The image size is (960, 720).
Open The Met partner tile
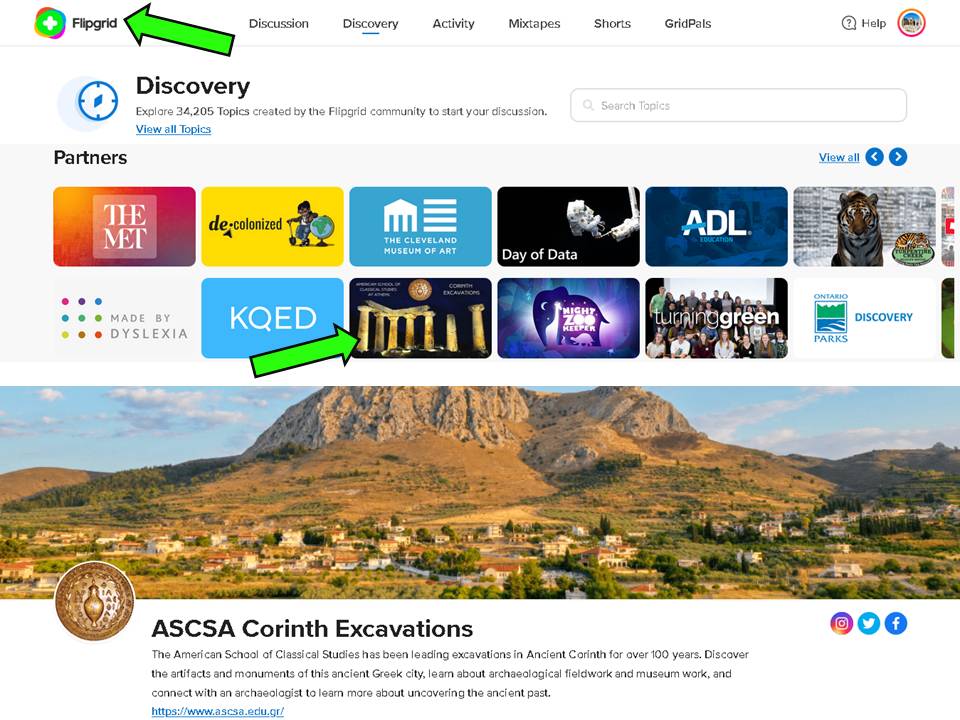[124, 227]
